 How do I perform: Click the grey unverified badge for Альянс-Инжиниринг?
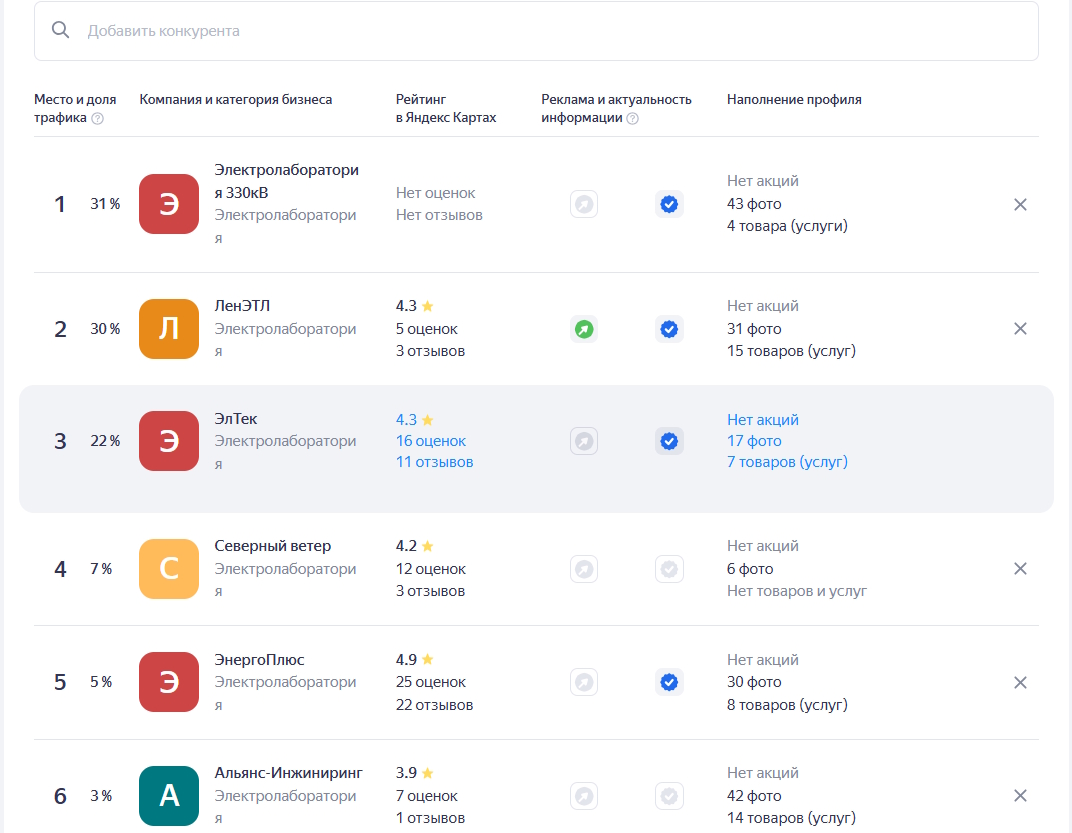[669, 796]
